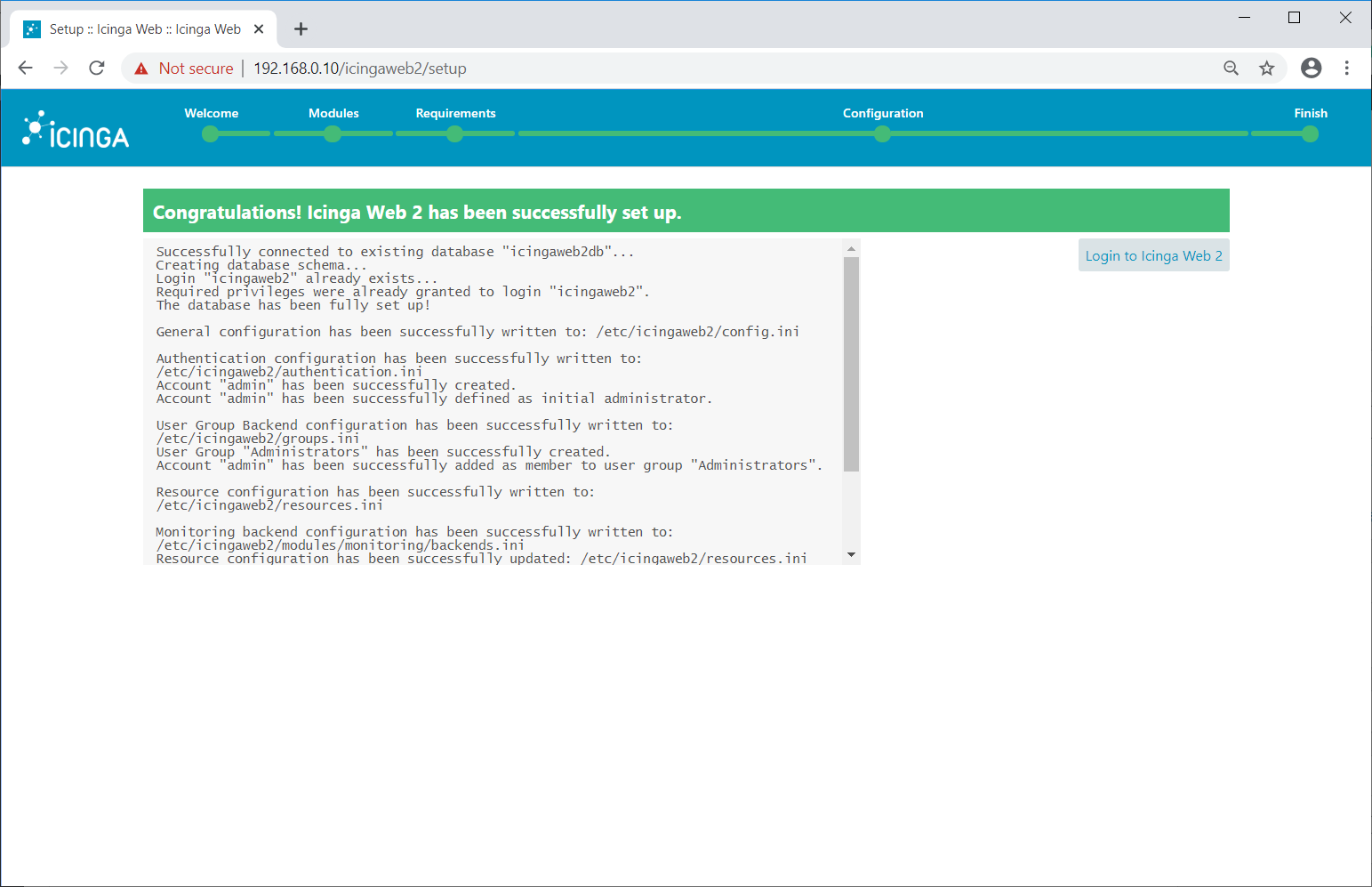The image size is (1372, 887).
Task: Click the 'Creating database schema...' log line
Action: pos(261,265)
